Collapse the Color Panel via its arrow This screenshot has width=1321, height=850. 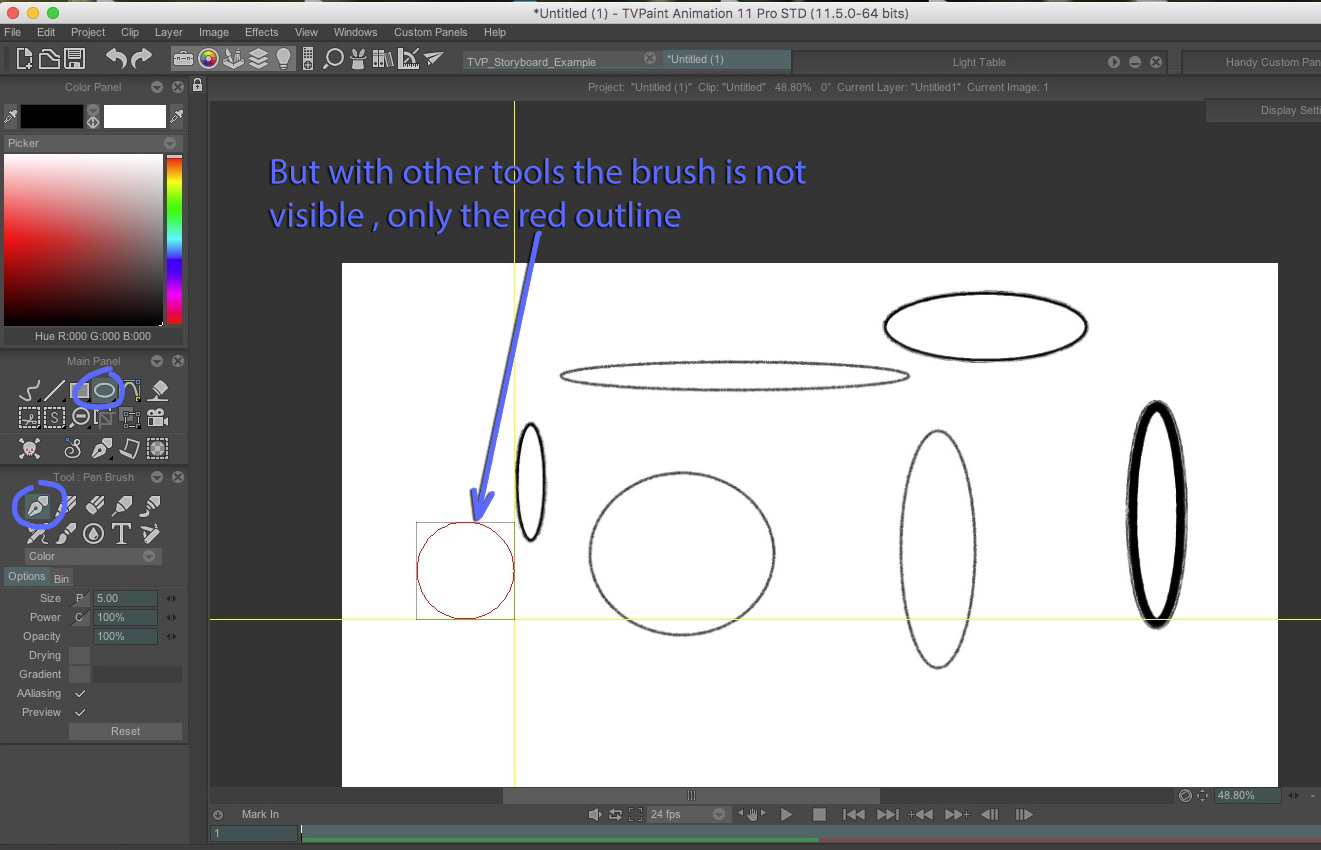156,87
